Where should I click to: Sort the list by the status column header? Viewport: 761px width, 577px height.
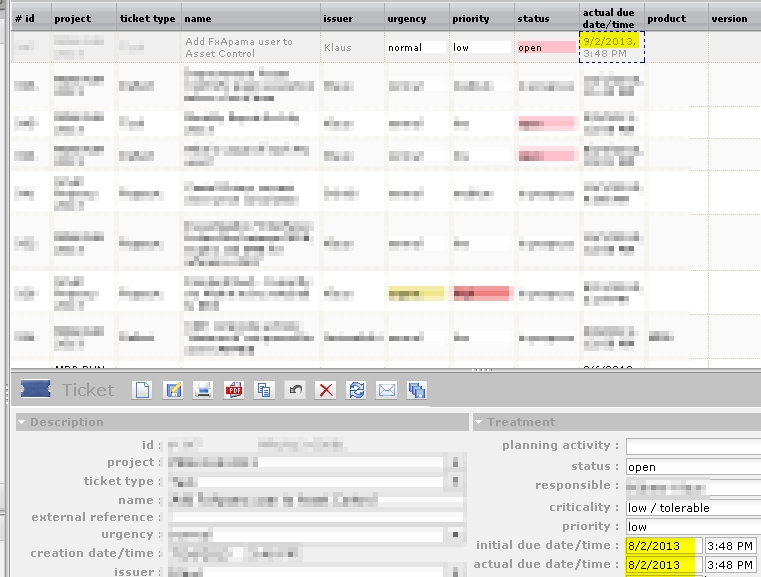533,18
